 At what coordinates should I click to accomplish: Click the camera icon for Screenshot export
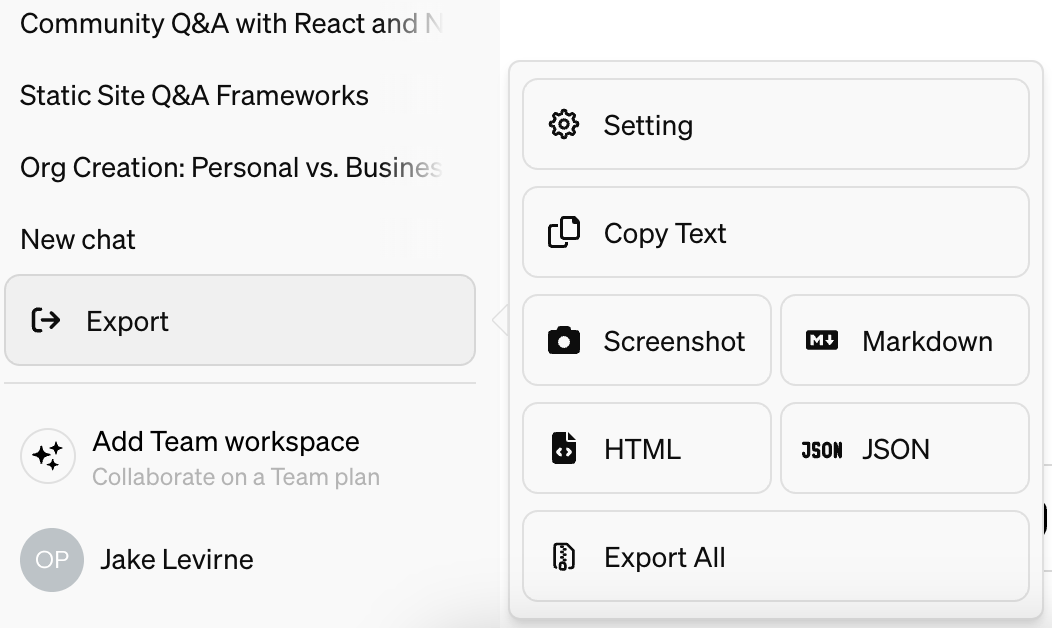coord(564,341)
